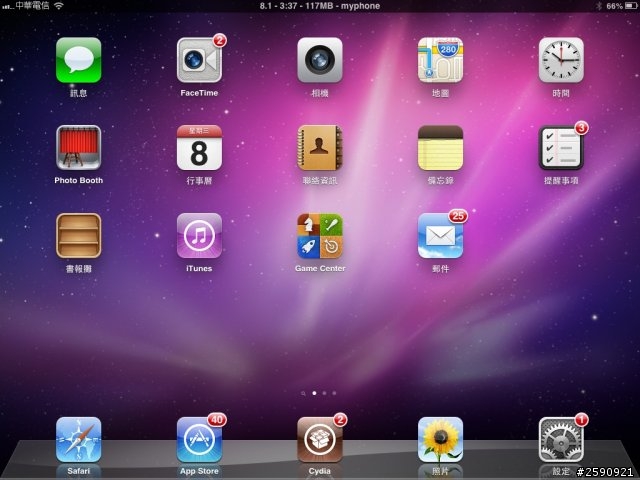Image resolution: width=640 pixels, height=480 pixels.
Task: Open Reminders app with 3 badge
Action: [561, 147]
